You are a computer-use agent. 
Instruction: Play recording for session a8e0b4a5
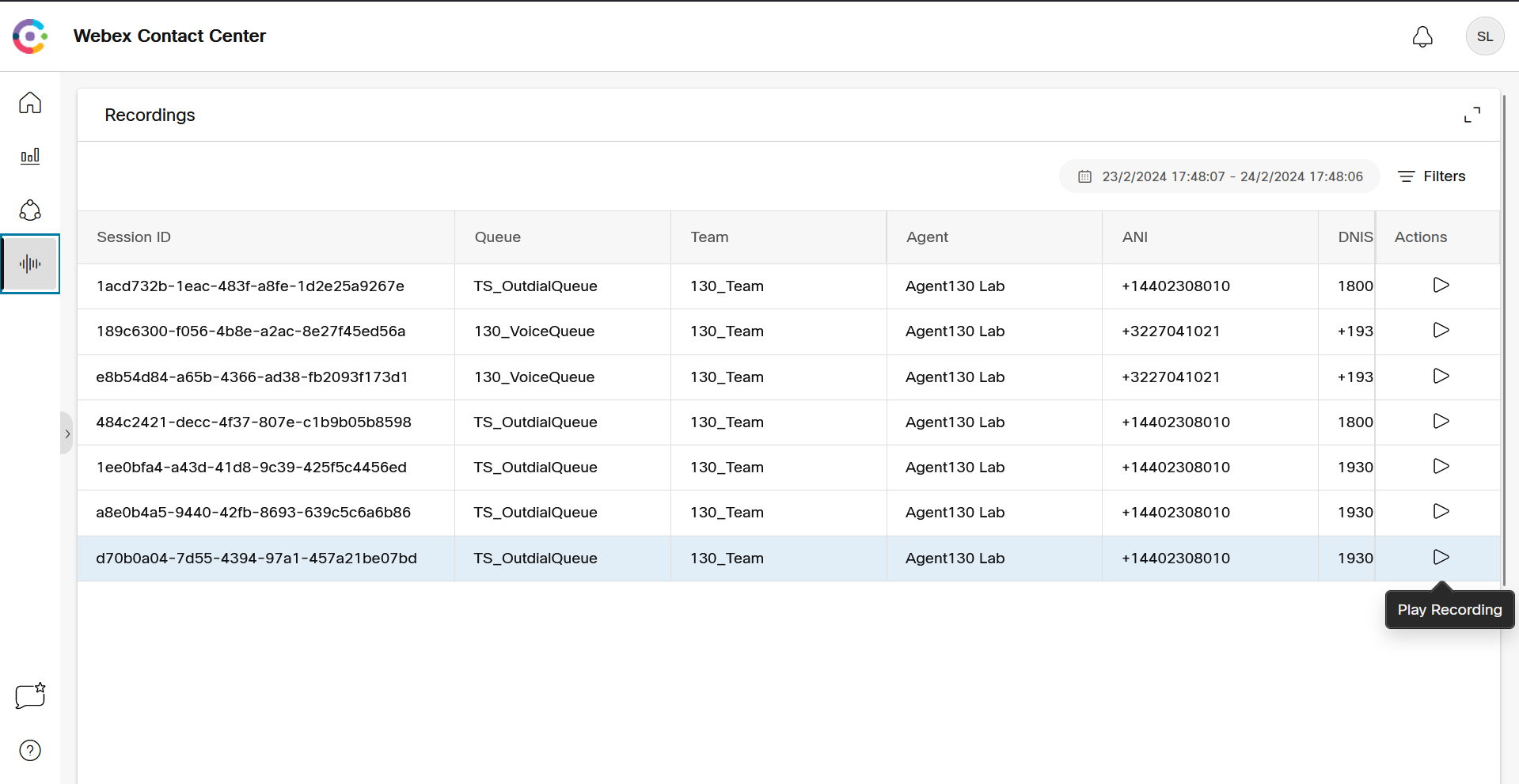1441,511
